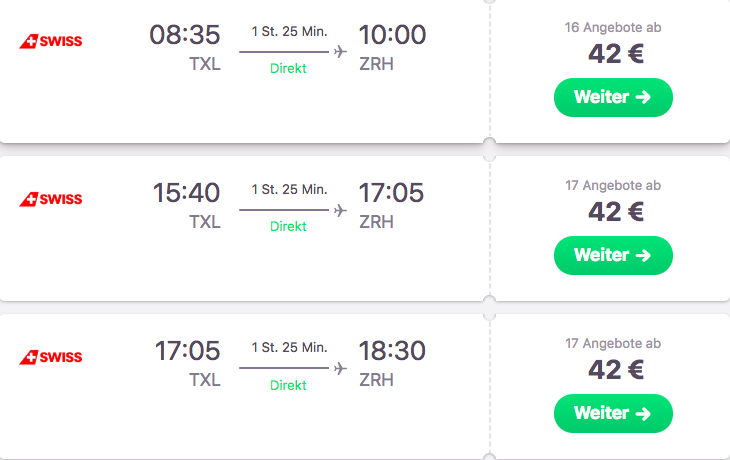Click the airplane icon on the 08:35 flight

click(340, 51)
